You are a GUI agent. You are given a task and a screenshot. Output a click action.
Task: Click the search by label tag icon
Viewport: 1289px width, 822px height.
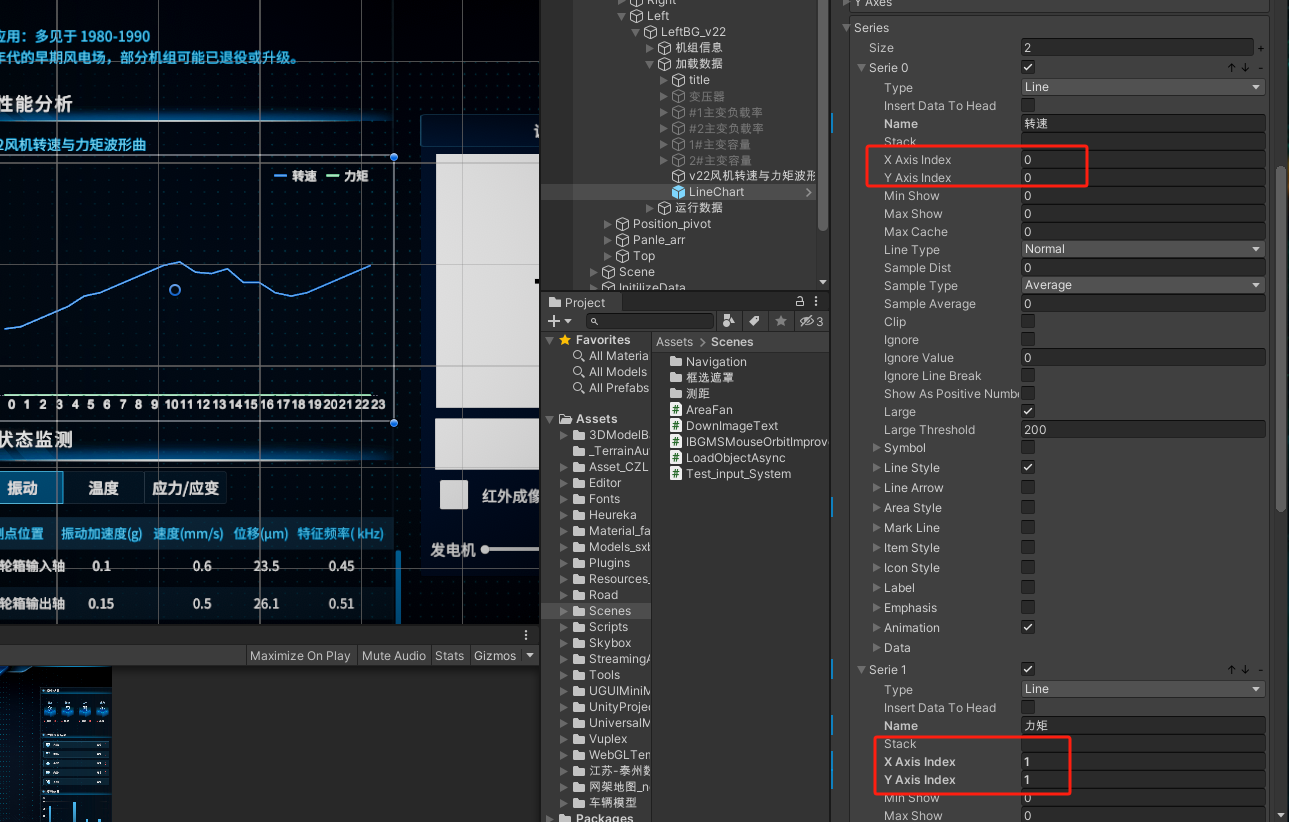click(755, 321)
